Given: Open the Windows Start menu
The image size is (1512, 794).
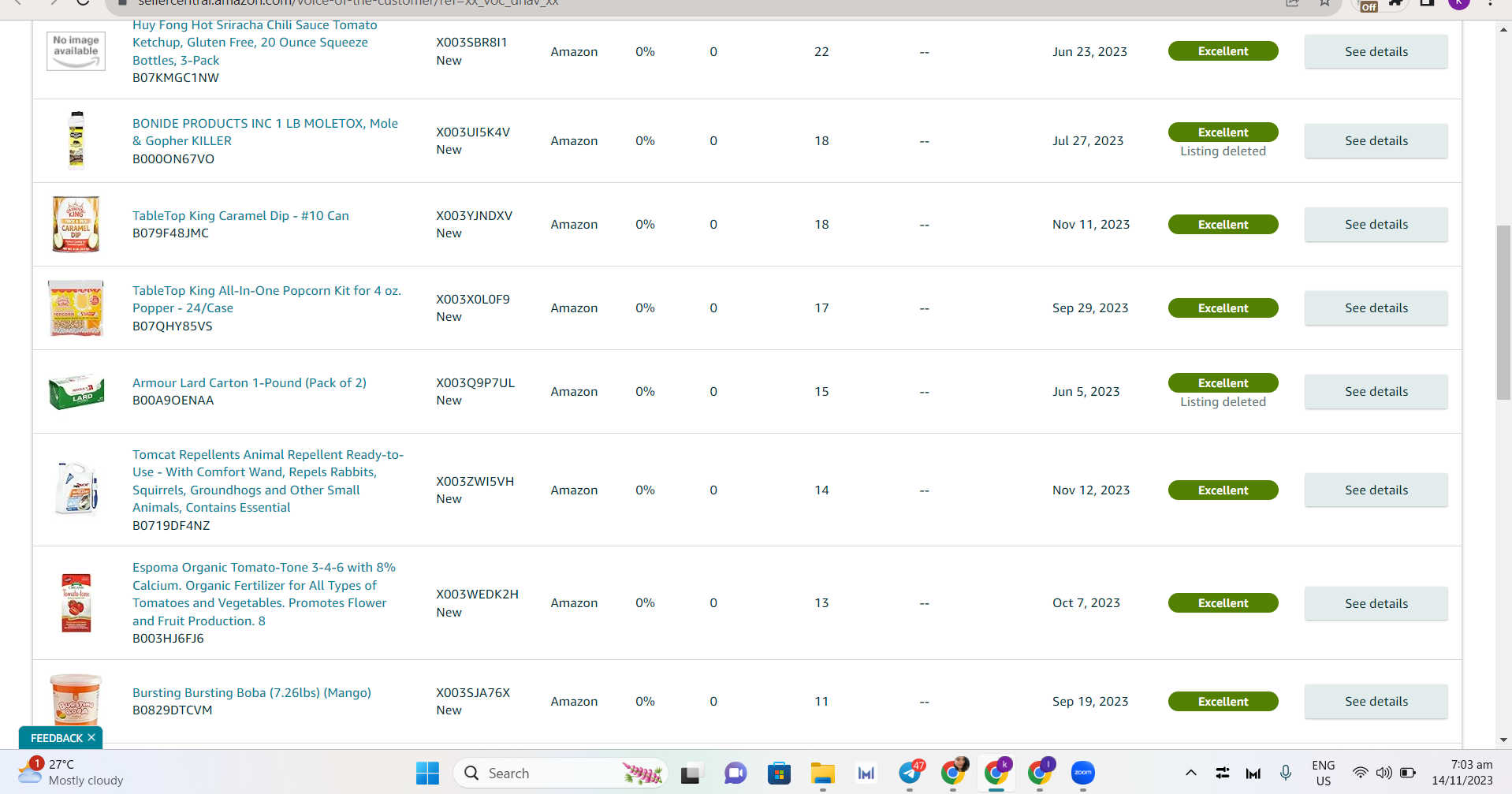Looking at the screenshot, I should [x=427, y=773].
